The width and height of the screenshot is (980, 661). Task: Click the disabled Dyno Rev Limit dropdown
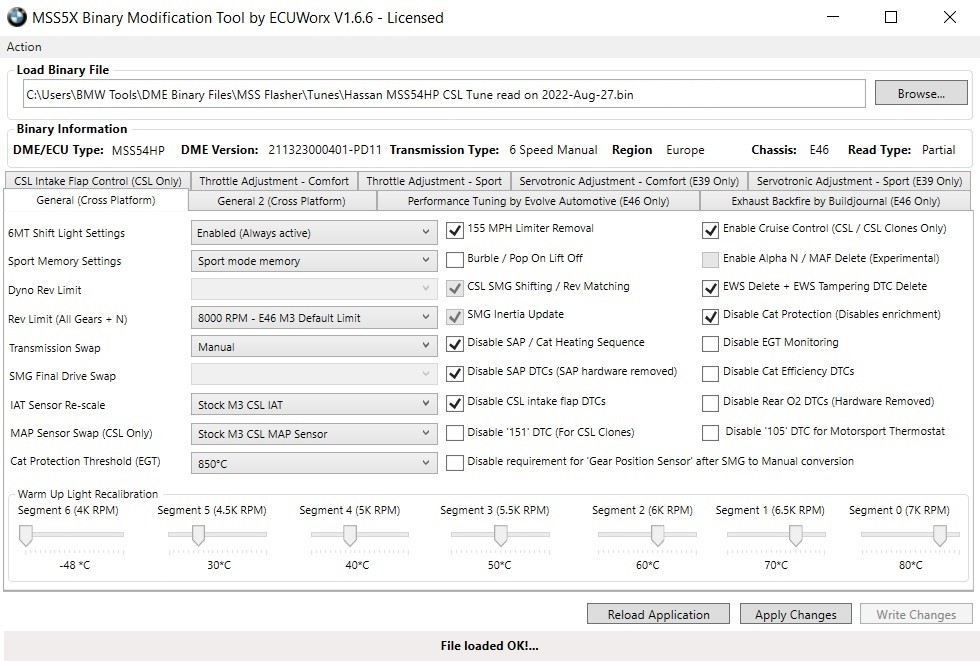coord(314,289)
